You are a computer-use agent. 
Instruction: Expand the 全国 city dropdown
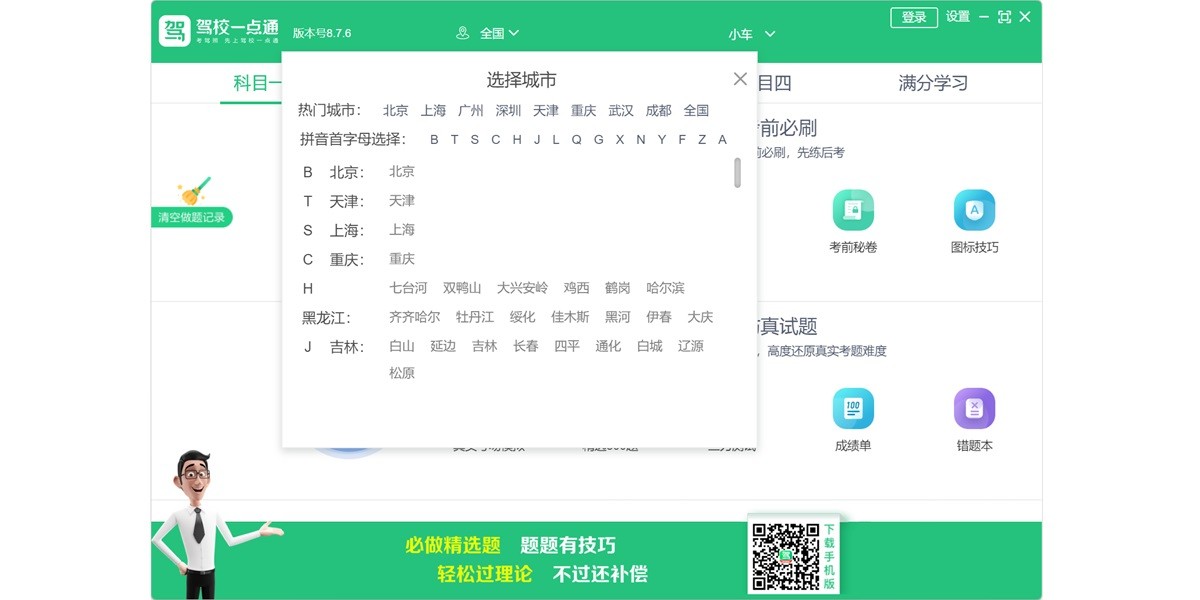point(497,31)
